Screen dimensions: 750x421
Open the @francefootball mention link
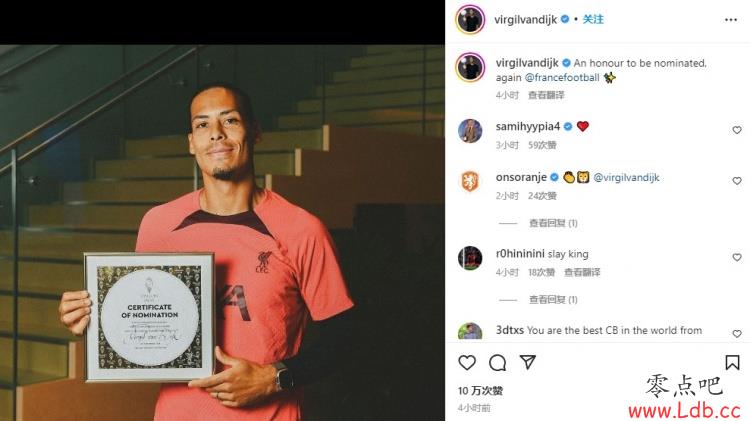pos(562,78)
